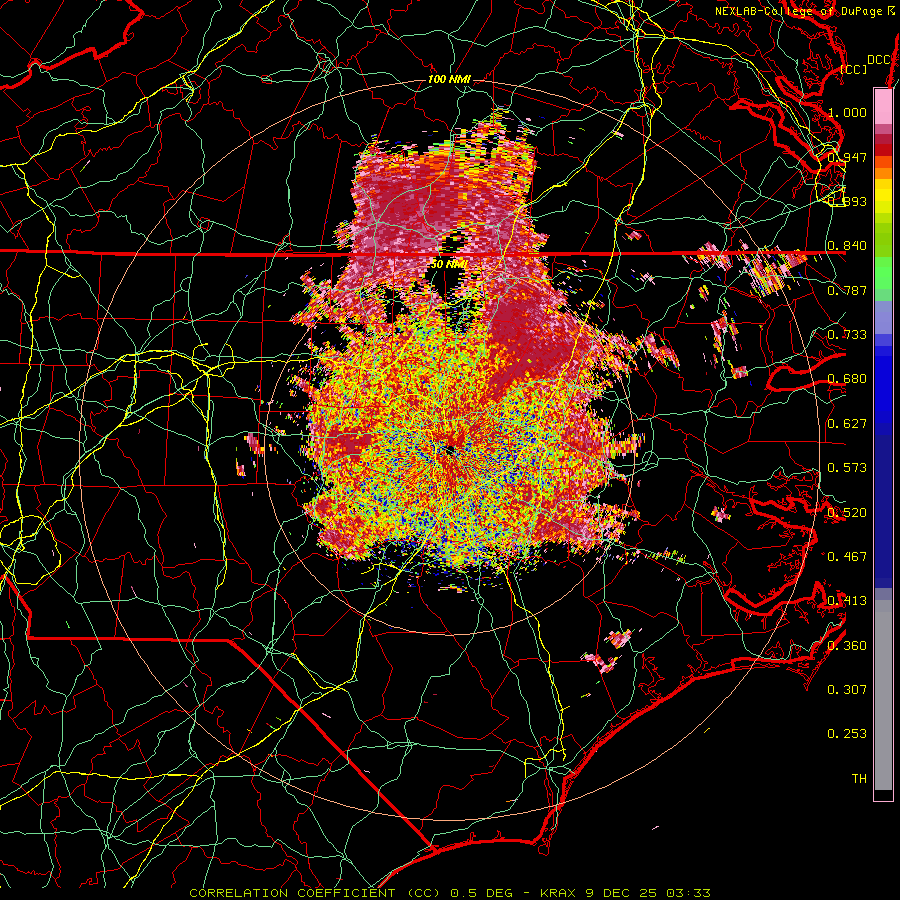Pick the black TH segment at color bar bottom

point(883,795)
